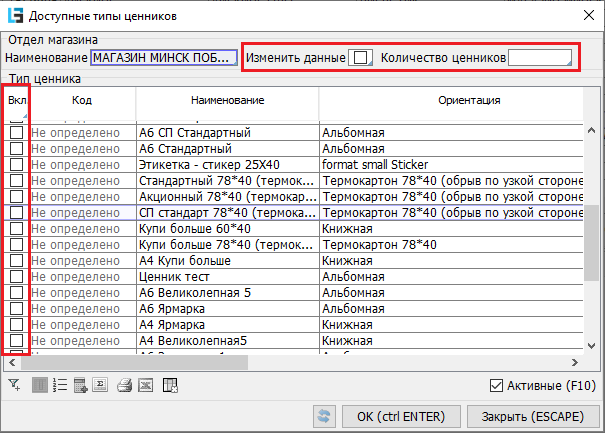The image size is (605, 433).
Task: Click the app logo icon in title bar
Action: [14, 15]
